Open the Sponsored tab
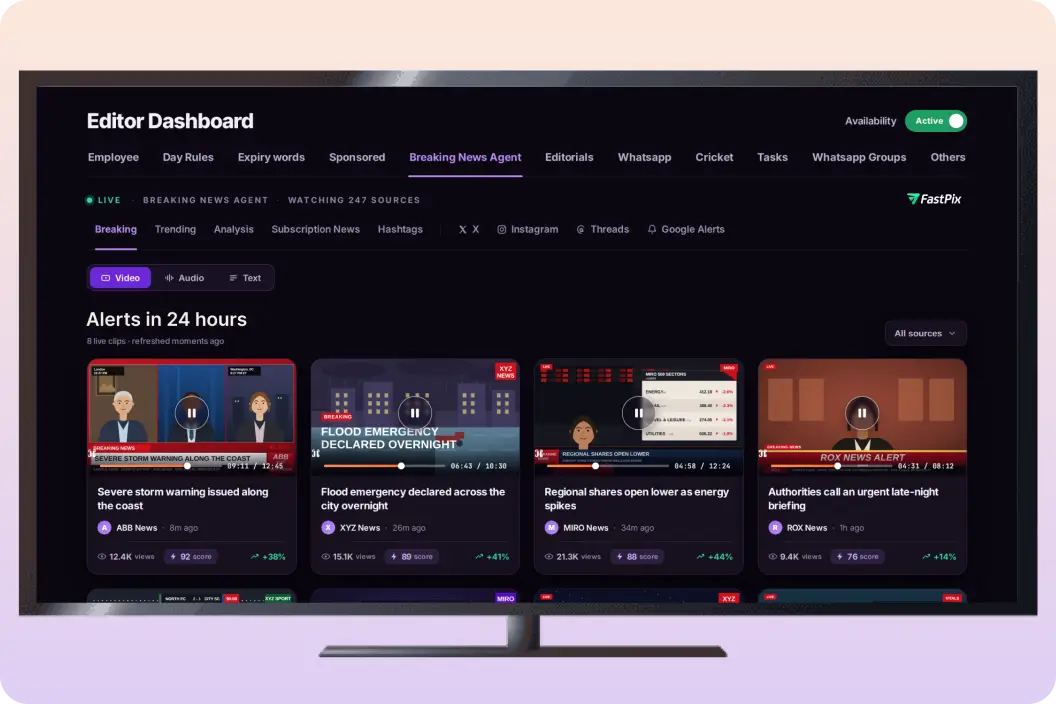 357,157
